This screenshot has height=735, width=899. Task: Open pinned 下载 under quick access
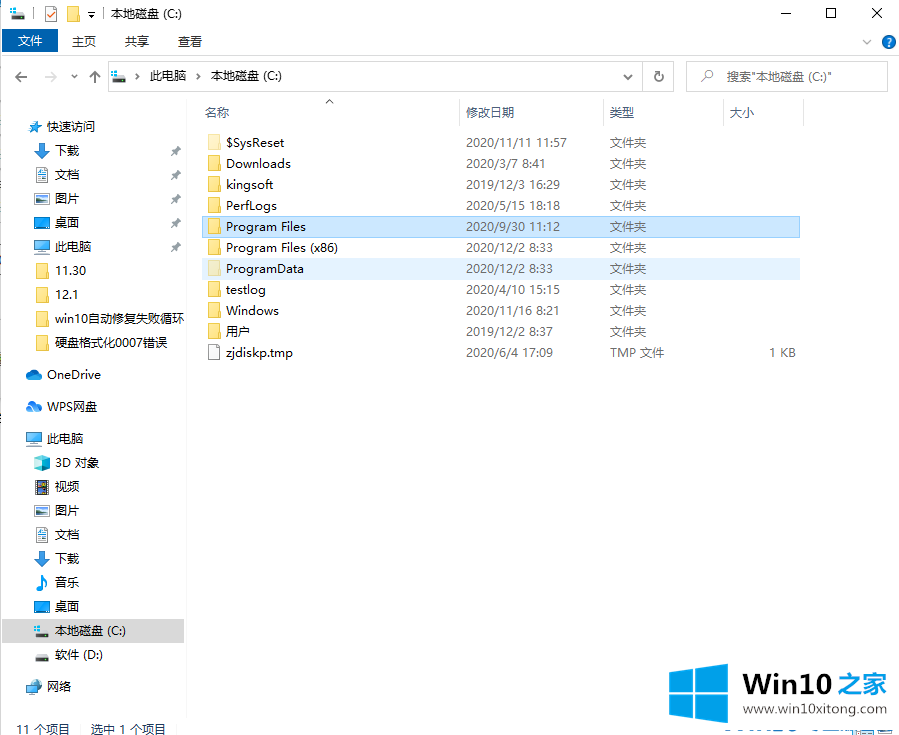[x=67, y=151]
